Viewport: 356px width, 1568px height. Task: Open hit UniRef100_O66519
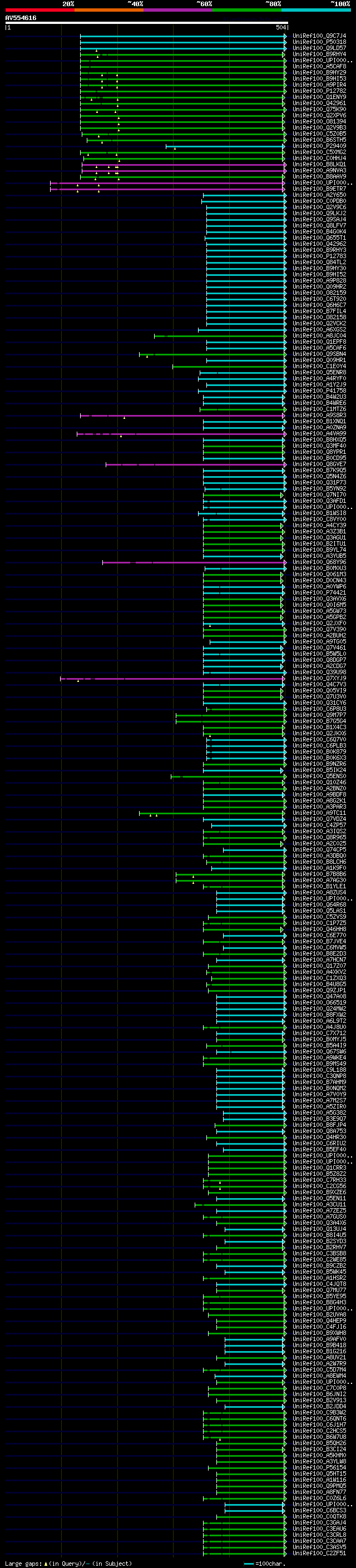click(319, 1002)
